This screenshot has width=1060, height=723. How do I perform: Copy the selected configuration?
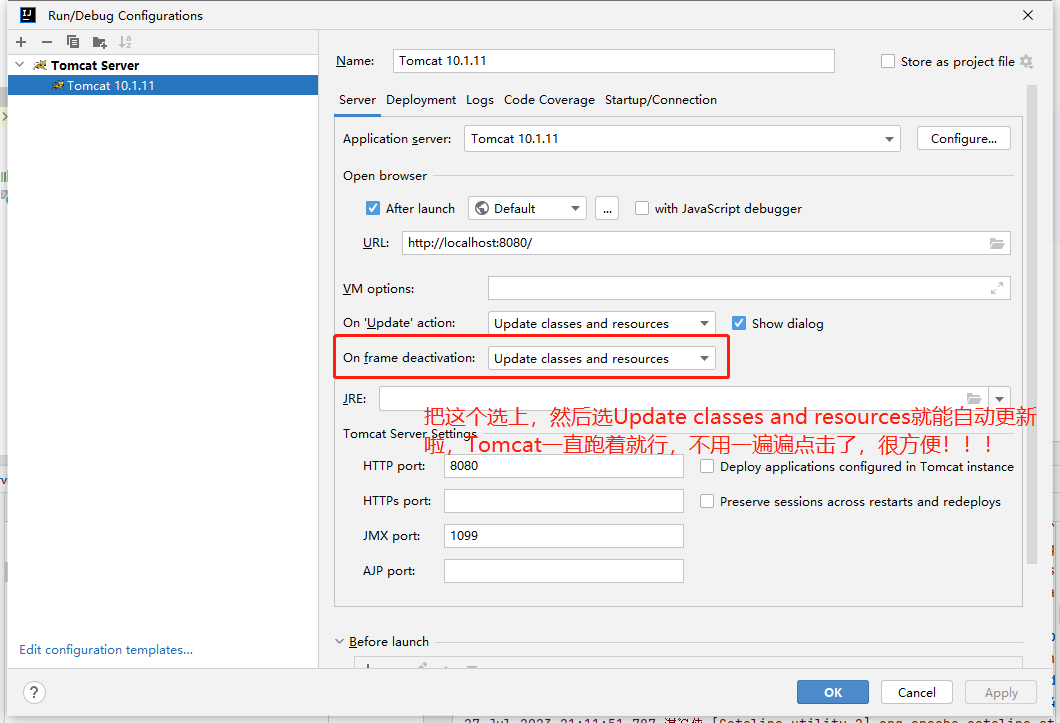pyautogui.click(x=73, y=42)
